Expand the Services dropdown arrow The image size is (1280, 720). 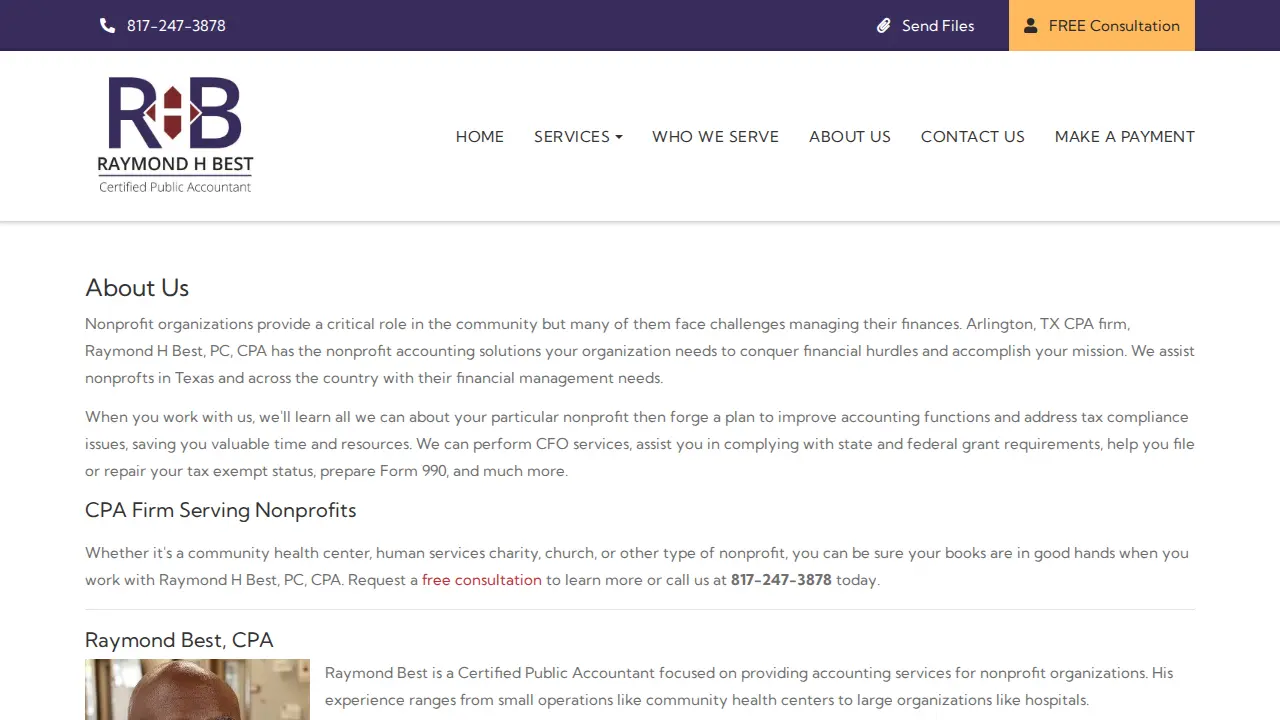(x=619, y=137)
